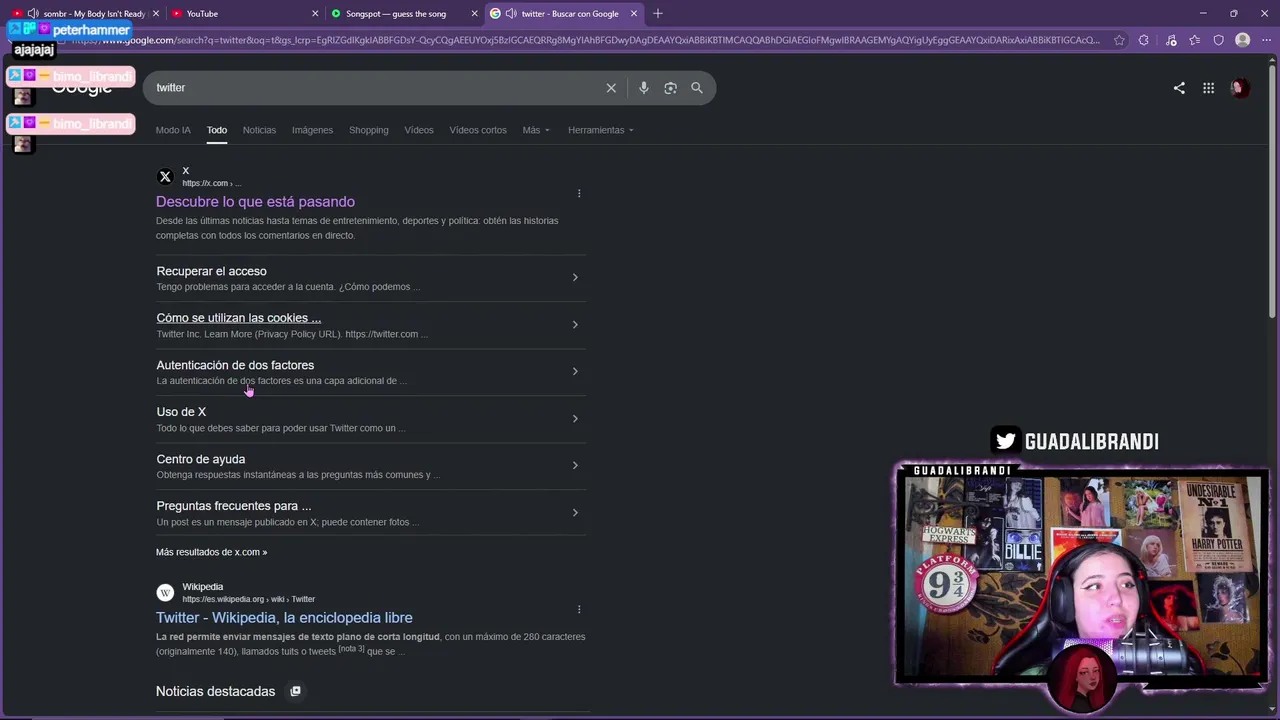Open Más resultados de x.com link
The image size is (1280, 720).
(211, 552)
